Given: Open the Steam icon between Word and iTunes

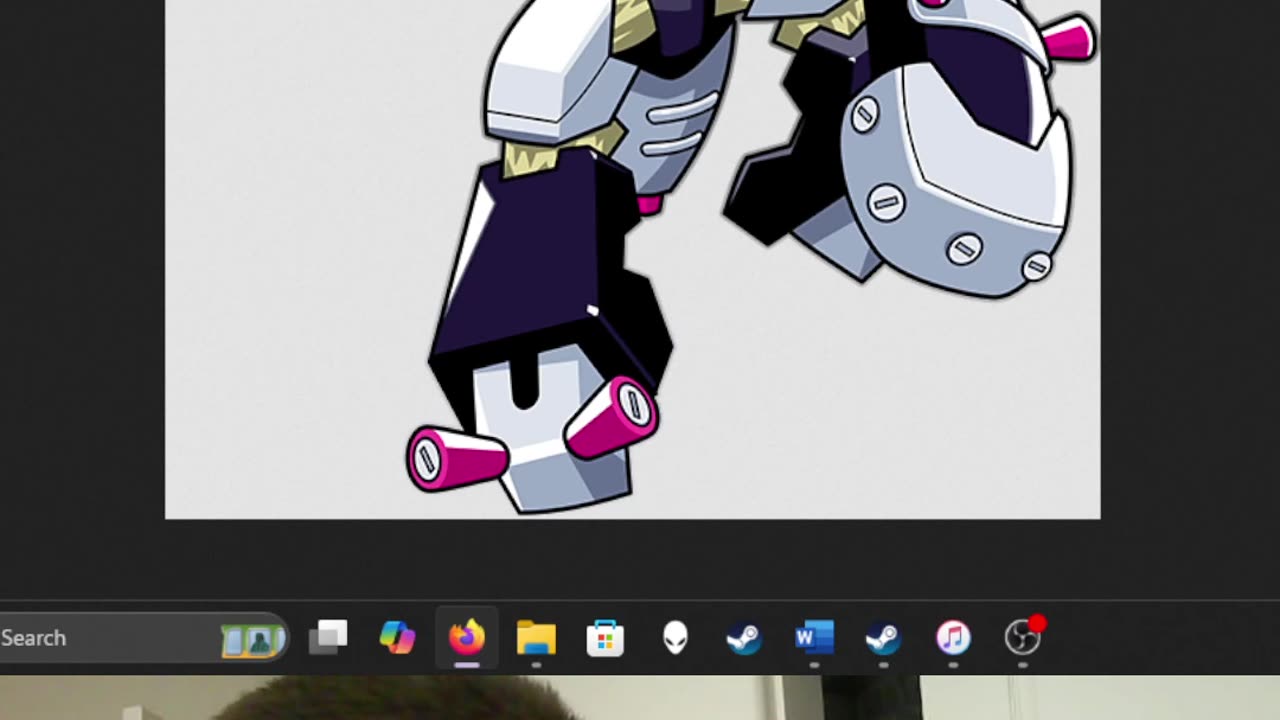Looking at the screenshot, I should point(883,637).
